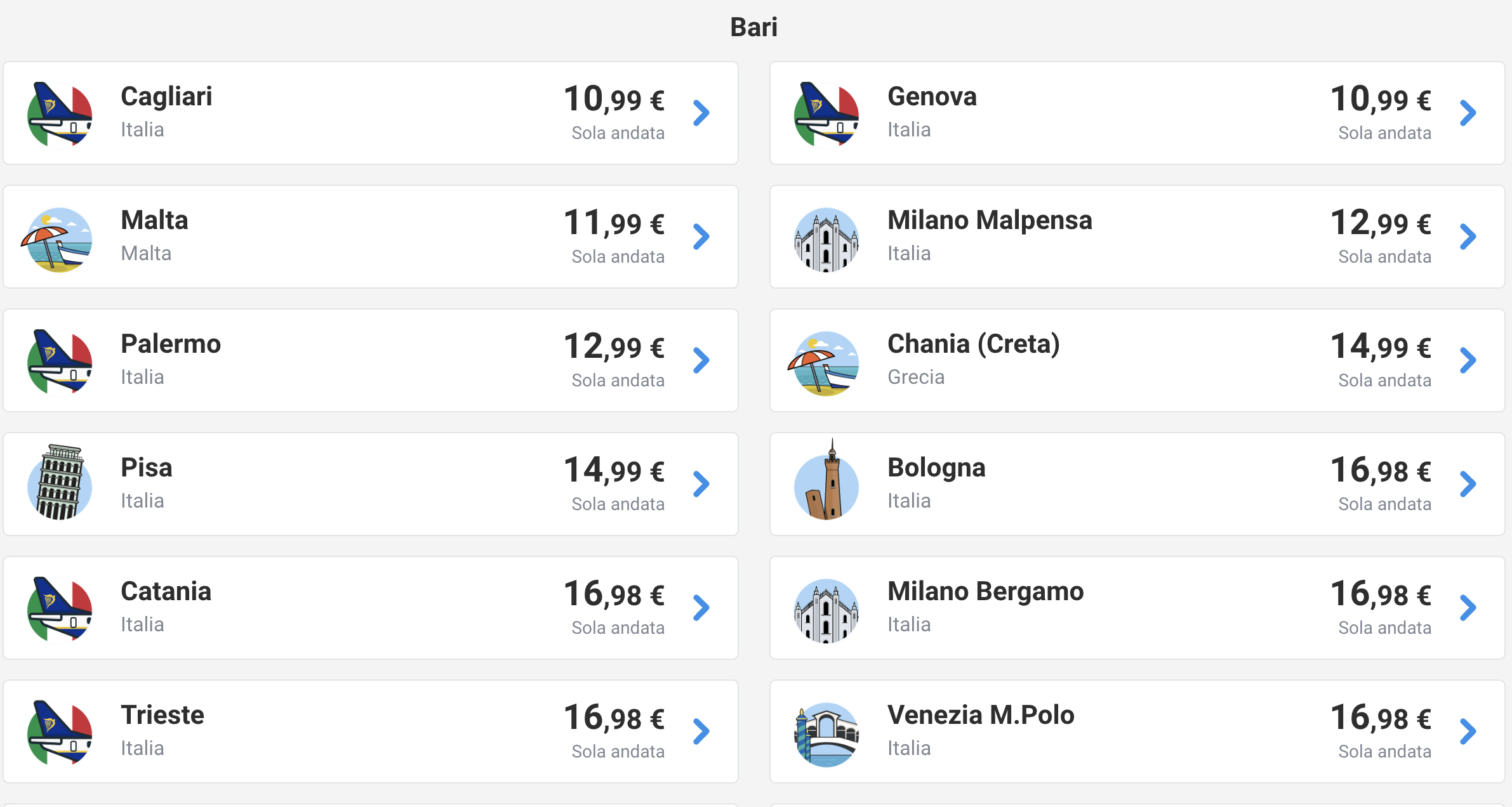Click the Ryanair plane icon beside Cagliari
The height and width of the screenshot is (807, 1512).
(60, 114)
